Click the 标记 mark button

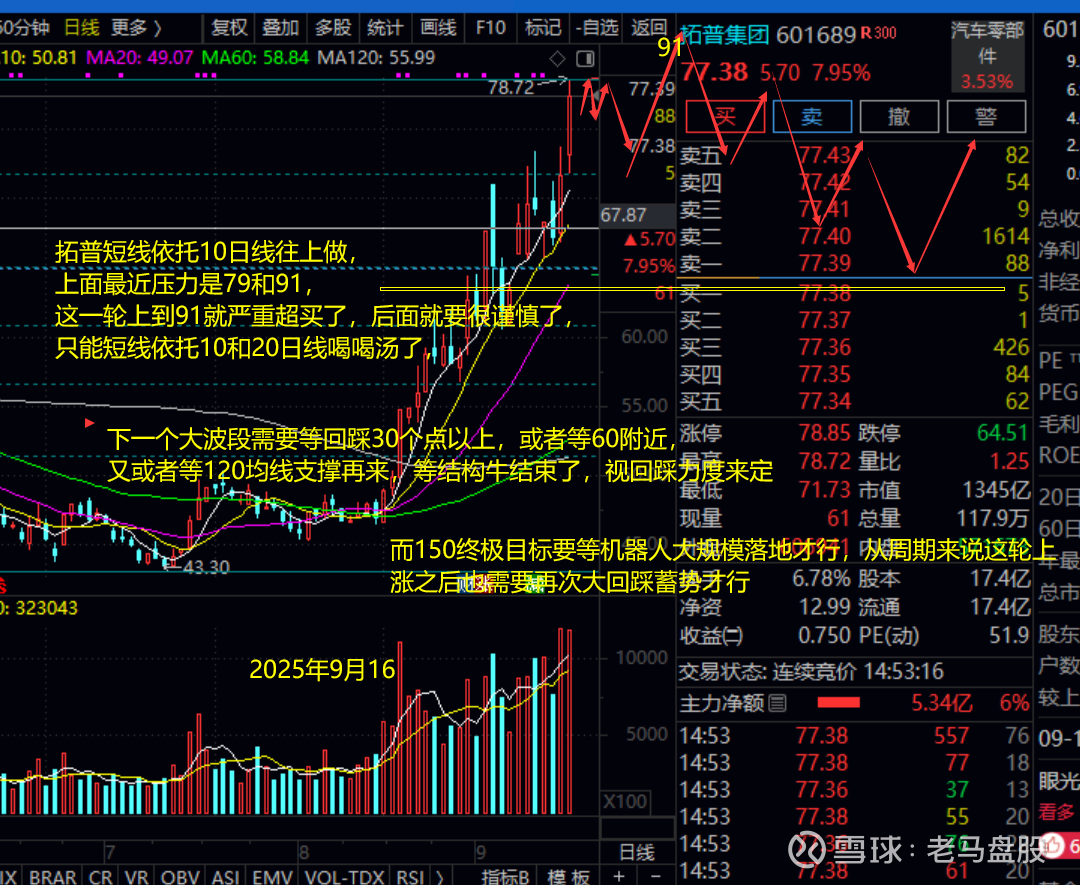pyautogui.click(x=543, y=28)
